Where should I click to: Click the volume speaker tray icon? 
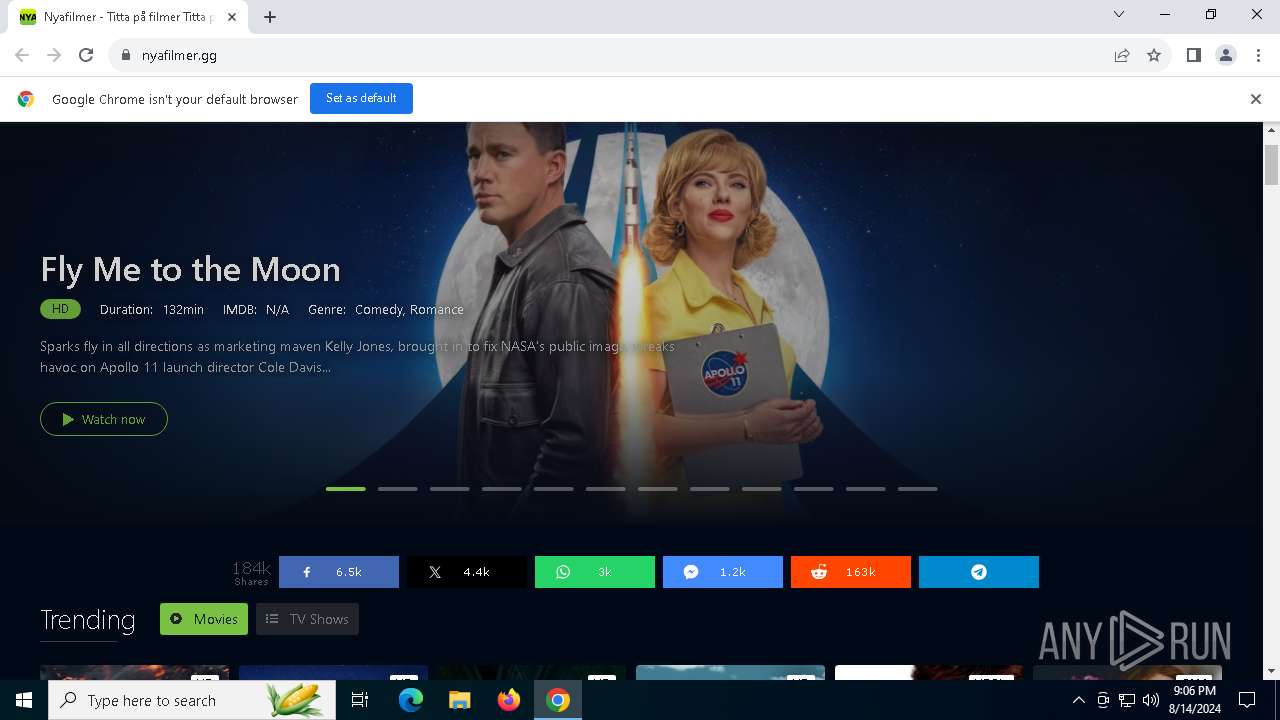point(1151,700)
